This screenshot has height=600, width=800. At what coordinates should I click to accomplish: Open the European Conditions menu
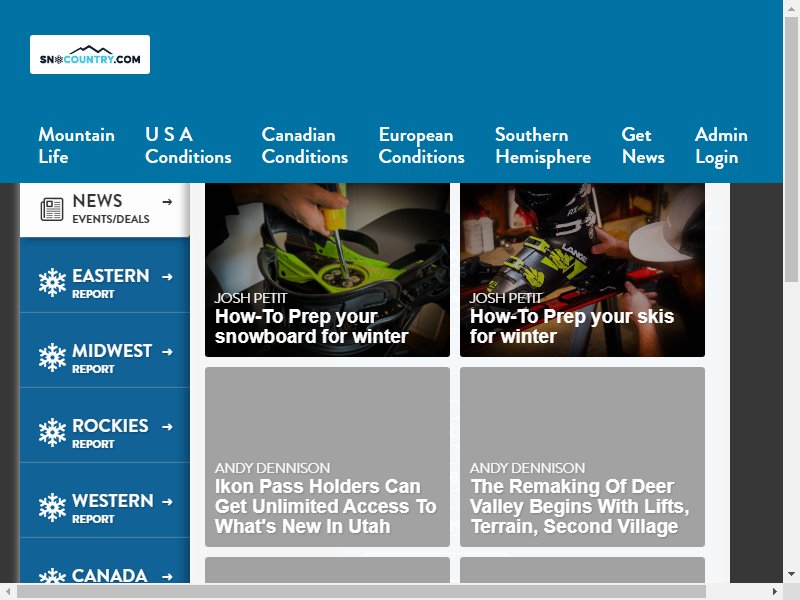click(x=421, y=146)
